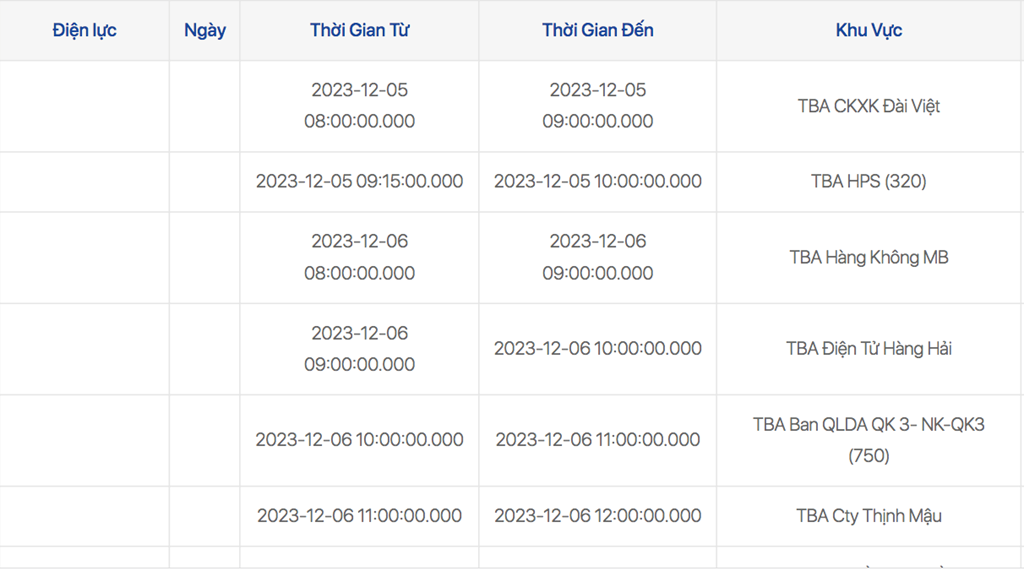The image size is (1024, 571).
Task: Select end time 2023-12-05 10:00:00.000
Action: click(x=598, y=182)
